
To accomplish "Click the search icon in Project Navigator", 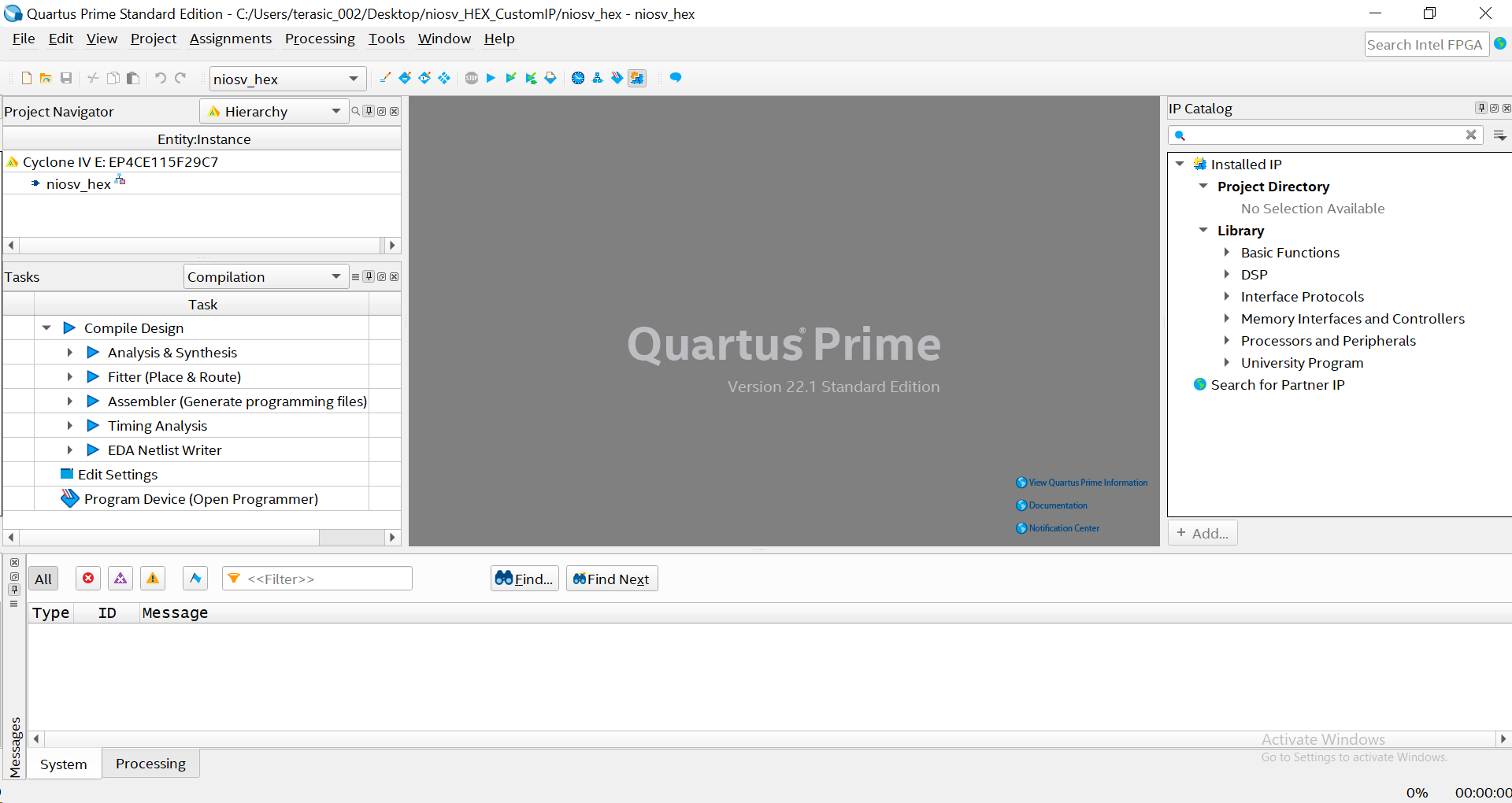I will pyautogui.click(x=355, y=111).
